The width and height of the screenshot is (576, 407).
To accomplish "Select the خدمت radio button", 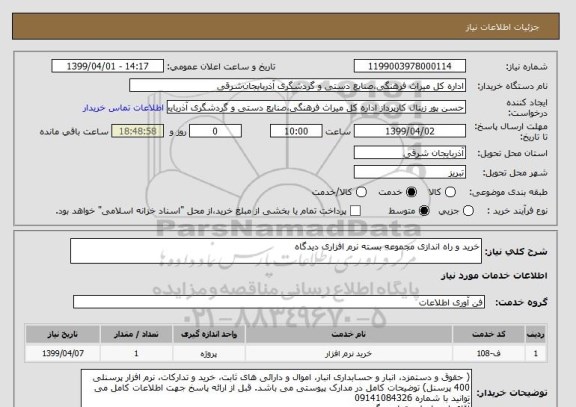I will point(411,192).
